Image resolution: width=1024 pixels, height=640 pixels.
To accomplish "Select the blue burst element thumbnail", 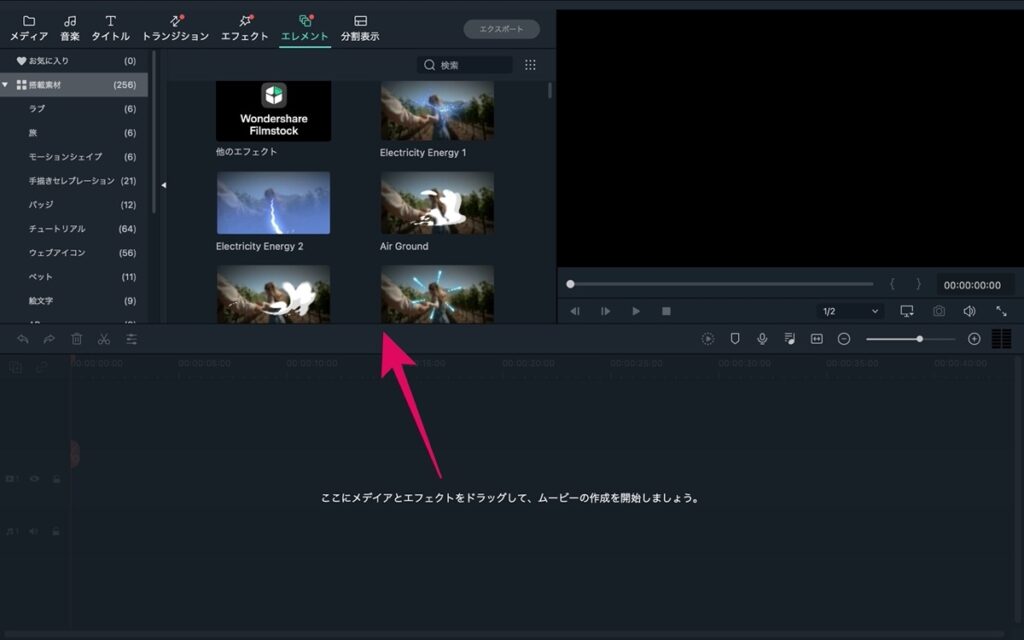I will 438,294.
